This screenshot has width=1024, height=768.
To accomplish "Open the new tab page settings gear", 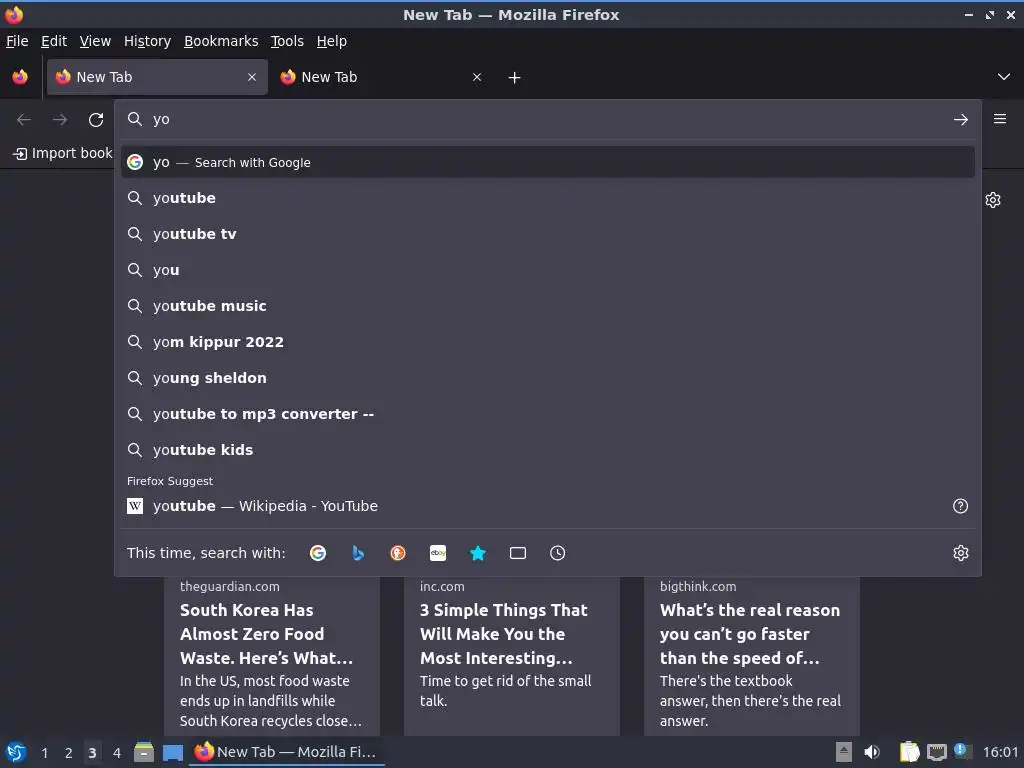I will (x=993, y=200).
